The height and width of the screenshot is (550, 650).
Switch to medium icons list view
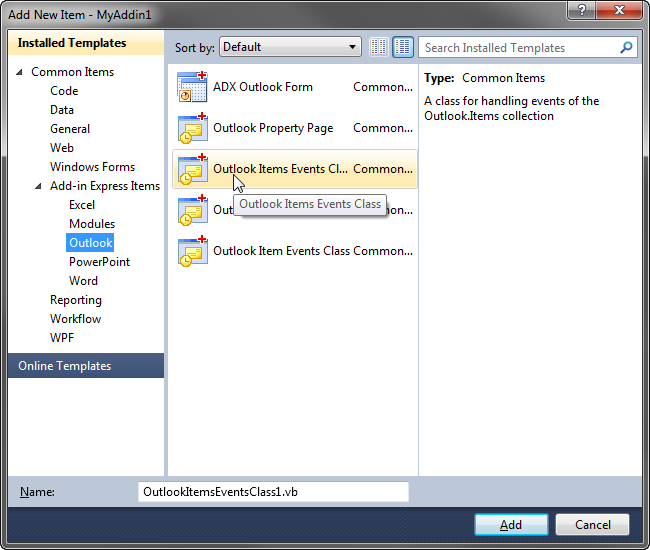pos(403,47)
